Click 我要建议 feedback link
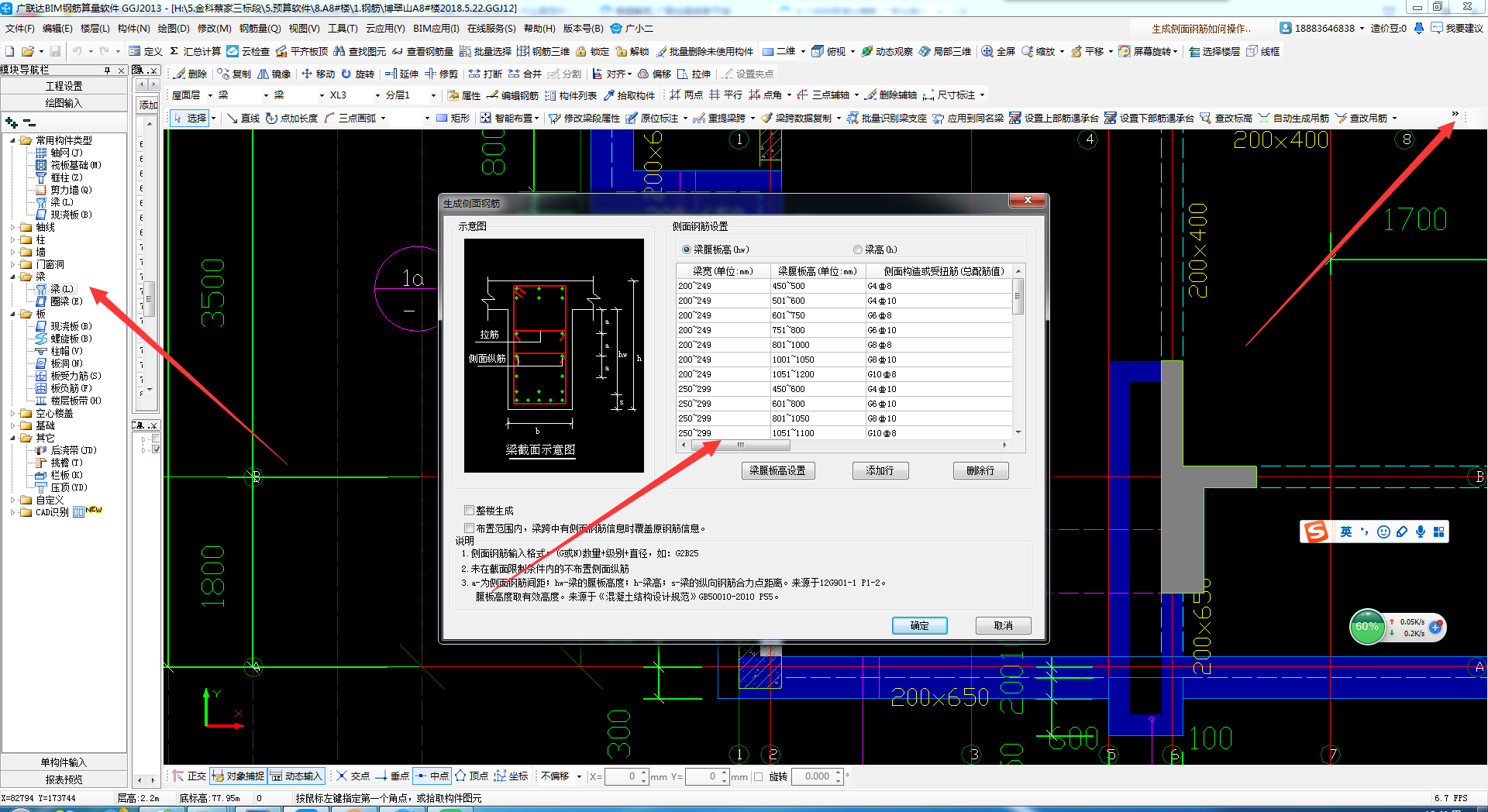The width and height of the screenshot is (1488, 812). pyautogui.click(x=1457, y=29)
